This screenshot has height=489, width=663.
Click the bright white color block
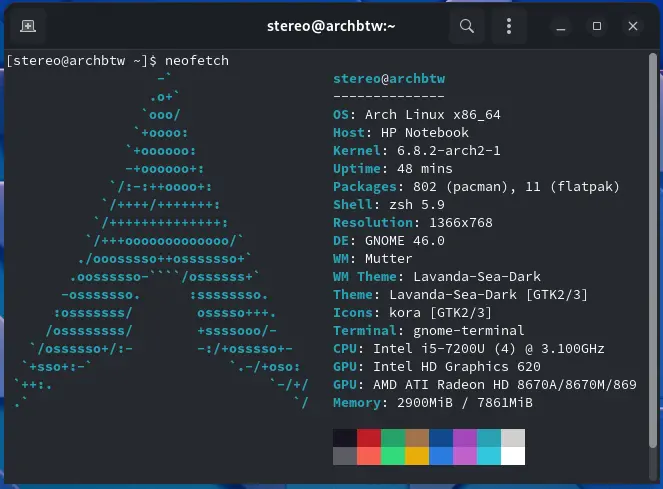coord(513,456)
